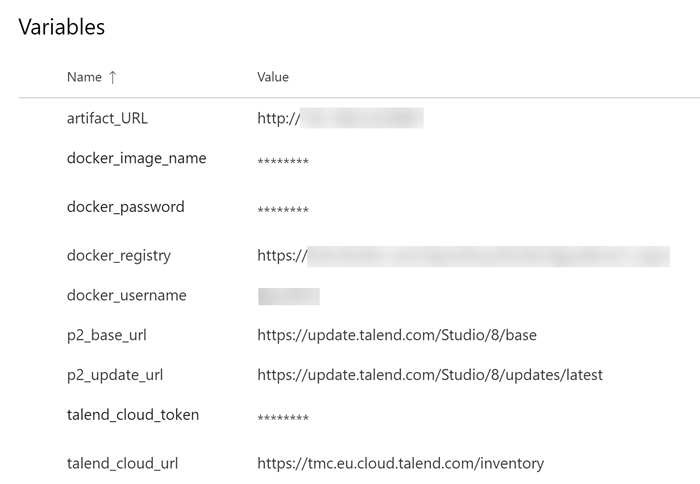Select the artifact_URL variable name

107,119
